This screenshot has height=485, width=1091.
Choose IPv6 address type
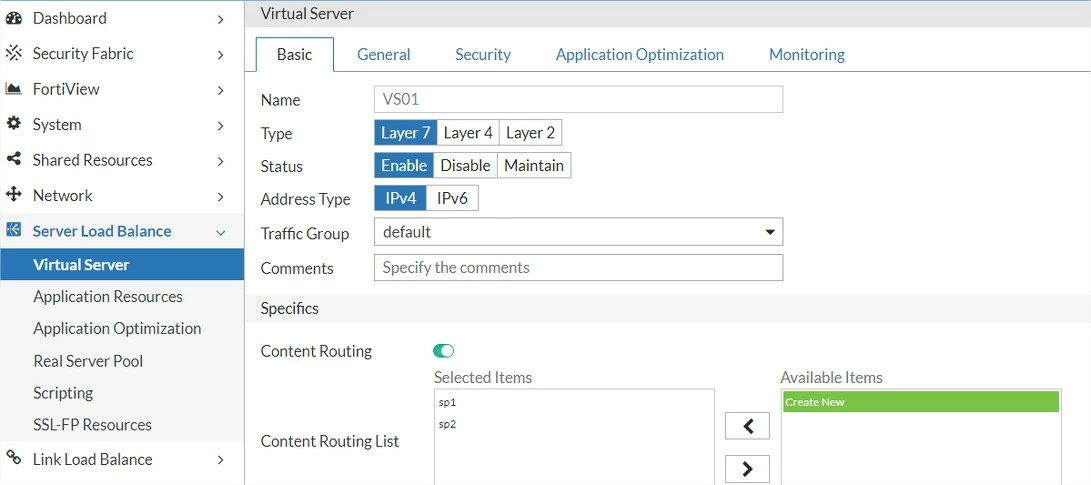click(x=452, y=198)
